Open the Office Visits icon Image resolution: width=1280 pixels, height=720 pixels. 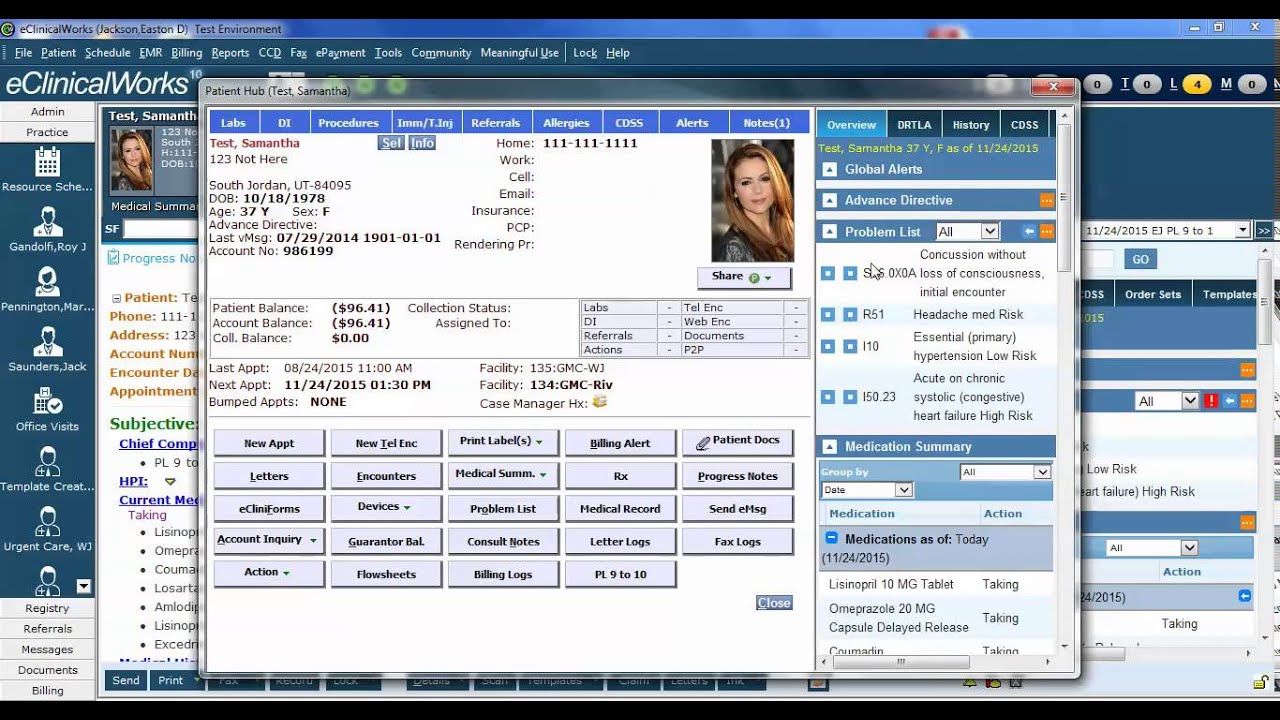click(x=47, y=402)
